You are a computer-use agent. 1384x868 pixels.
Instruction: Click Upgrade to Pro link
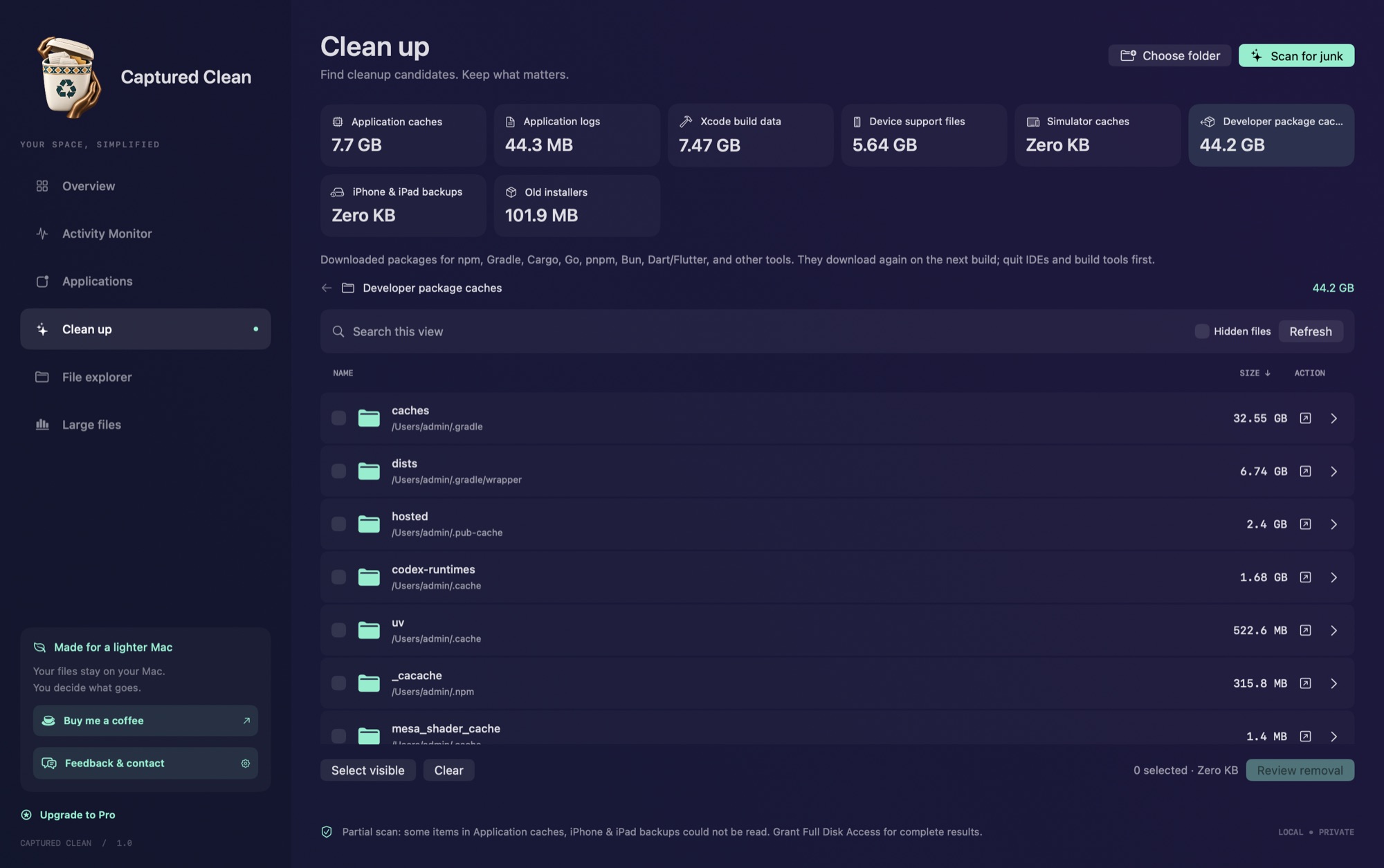[x=69, y=815]
